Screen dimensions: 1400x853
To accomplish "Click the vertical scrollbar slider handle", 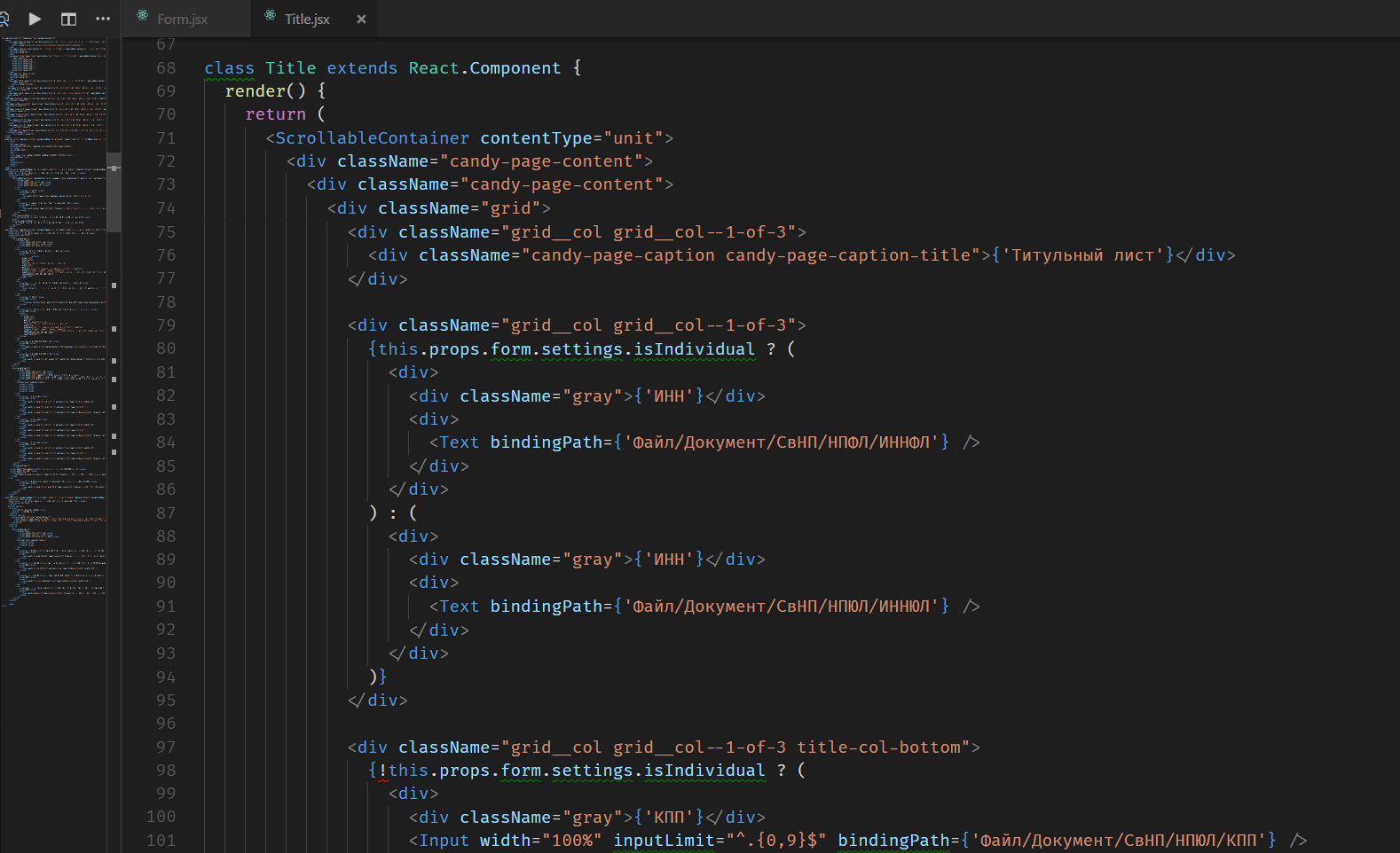I will [114, 192].
